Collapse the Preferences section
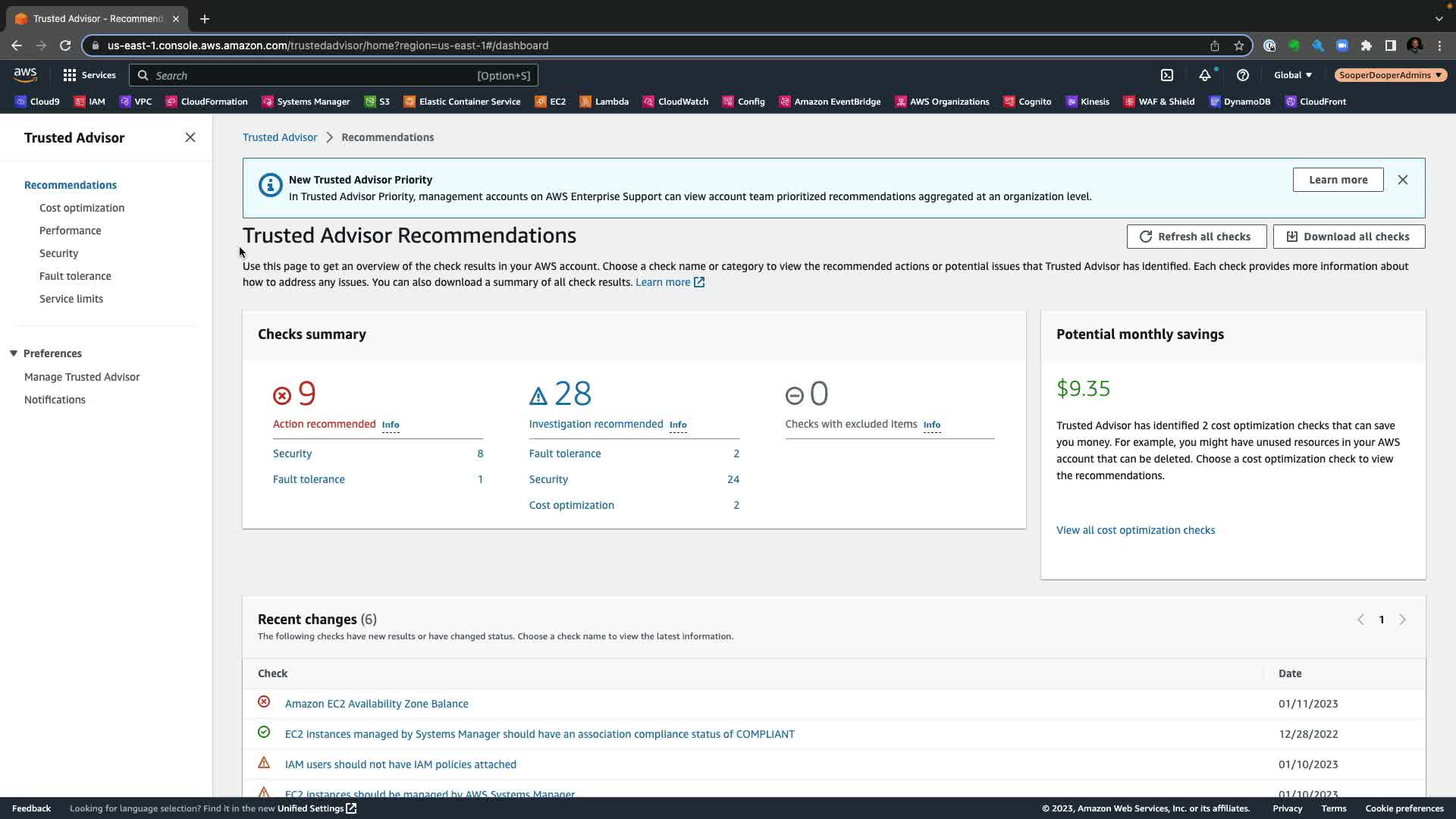The image size is (1456, 819). (14, 353)
